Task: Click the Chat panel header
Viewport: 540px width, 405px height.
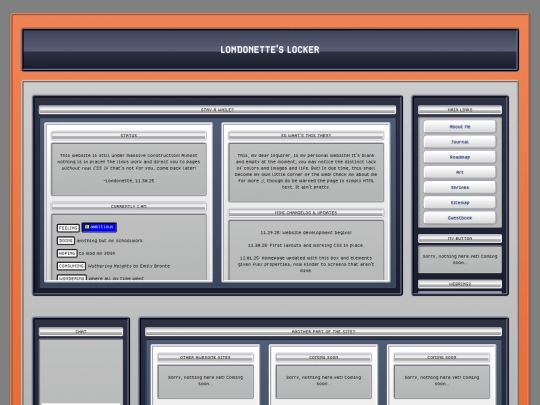Action: (x=81, y=331)
